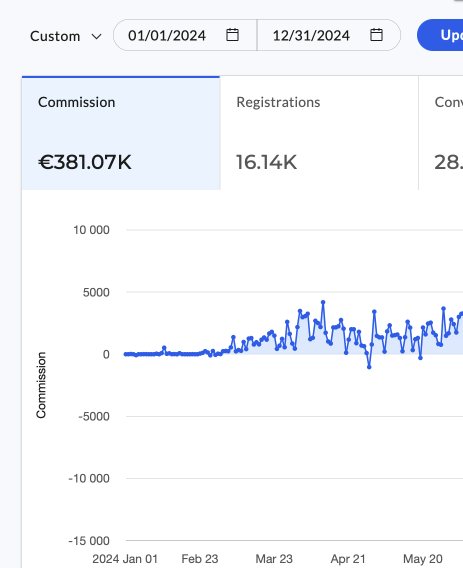463x568 pixels.
Task: Open the end date calendar icon
Action: coord(376,35)
